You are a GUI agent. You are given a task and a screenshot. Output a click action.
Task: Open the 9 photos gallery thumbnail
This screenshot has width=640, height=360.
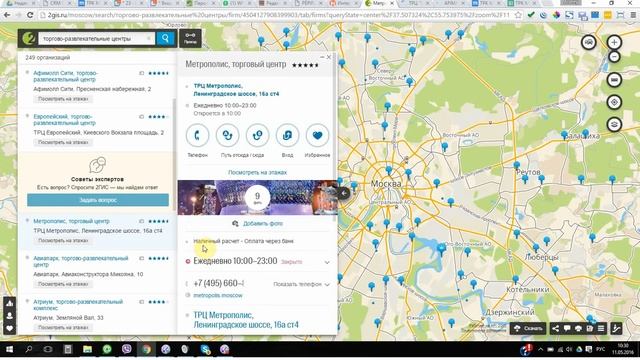[257, 198]
